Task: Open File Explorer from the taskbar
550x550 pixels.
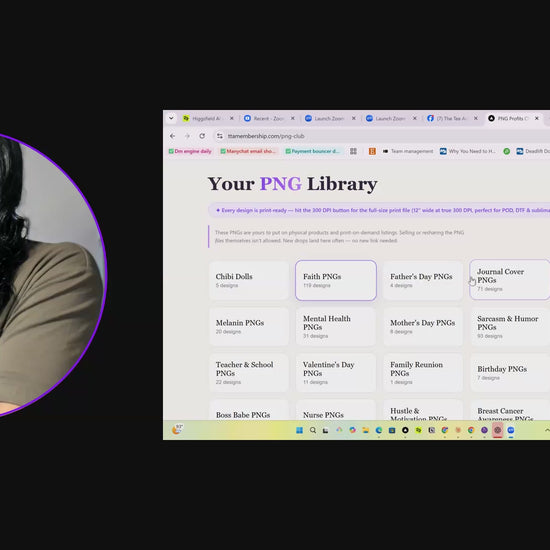Action: click(x=365, y=430)
